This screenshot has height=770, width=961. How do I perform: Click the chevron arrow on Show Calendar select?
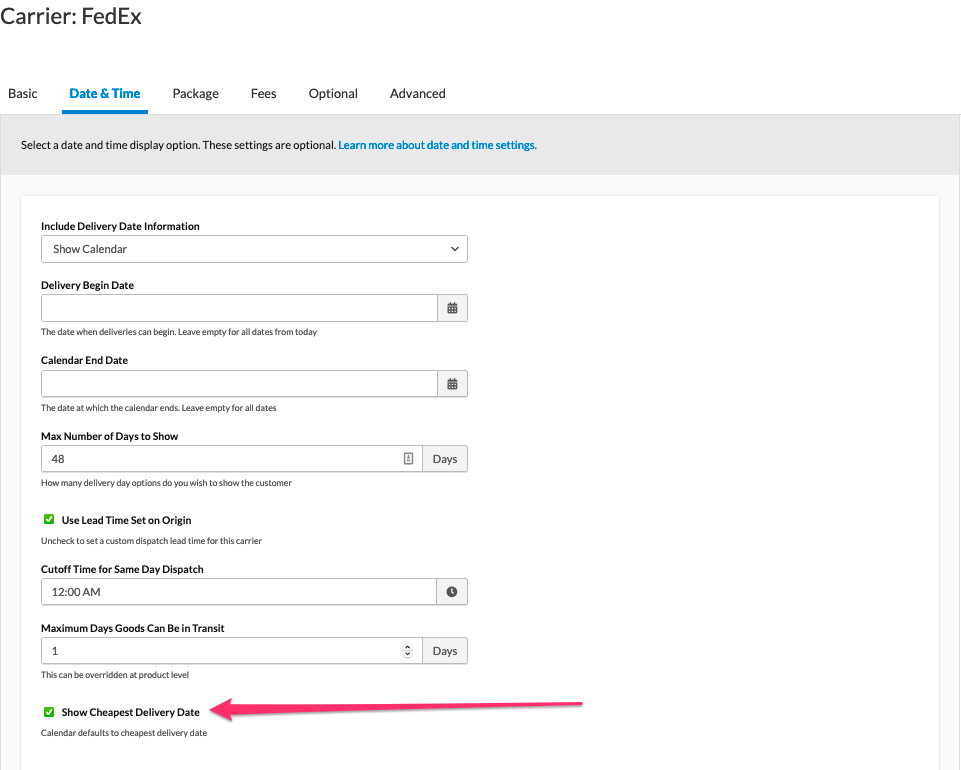point(455,249)
